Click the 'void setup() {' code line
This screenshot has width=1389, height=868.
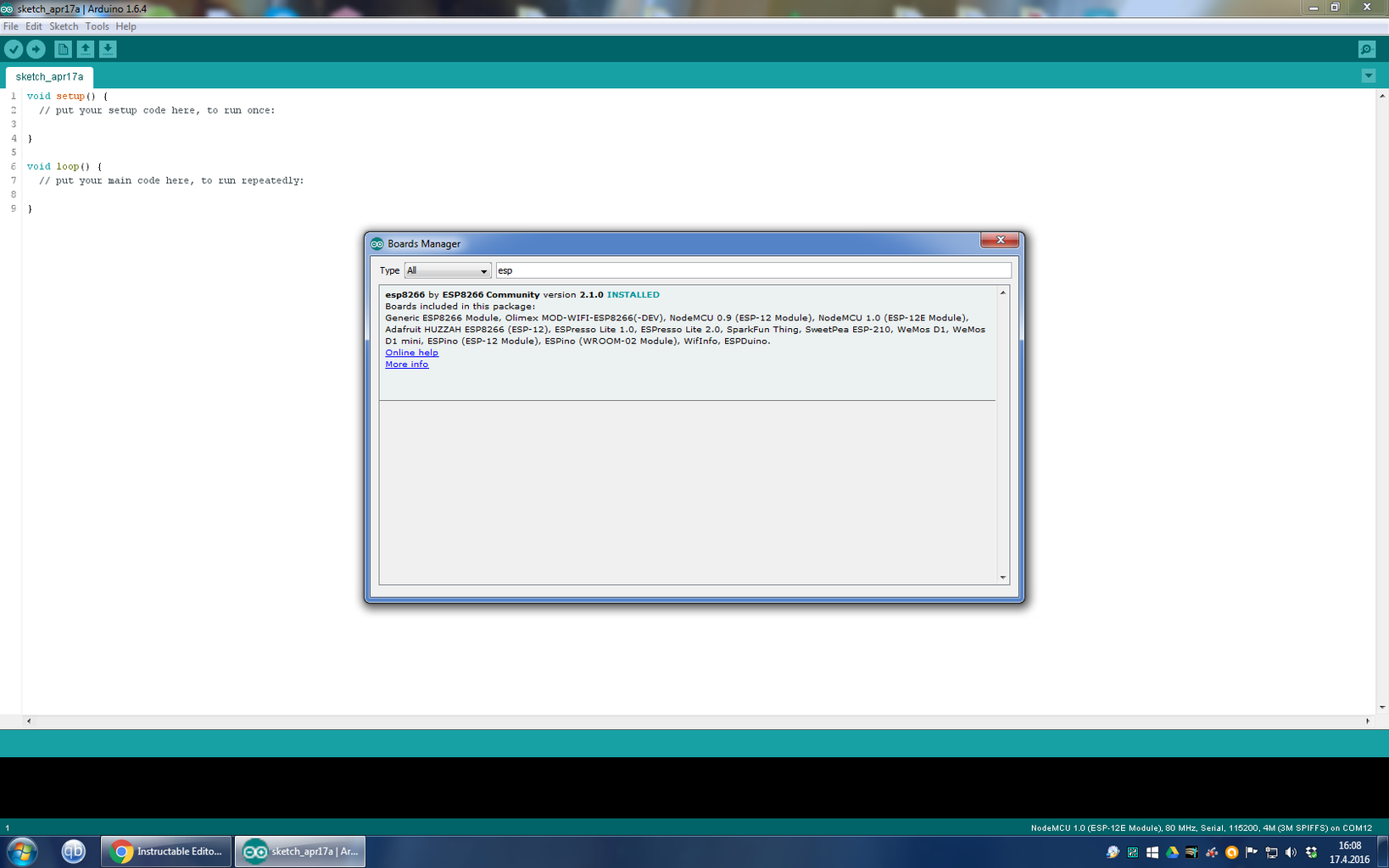click(x=67, y=97)
